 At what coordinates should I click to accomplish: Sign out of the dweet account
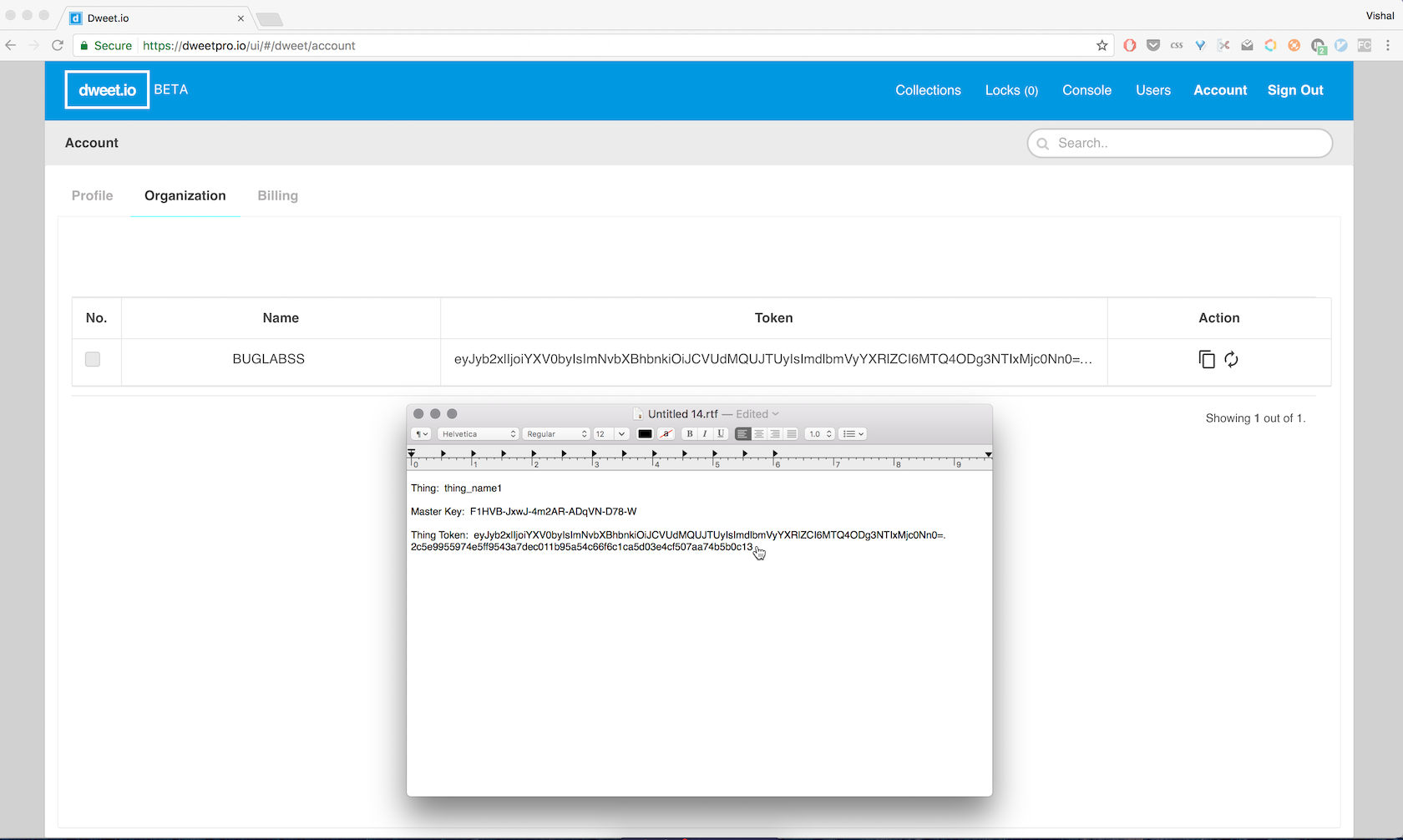(1295, 90)
